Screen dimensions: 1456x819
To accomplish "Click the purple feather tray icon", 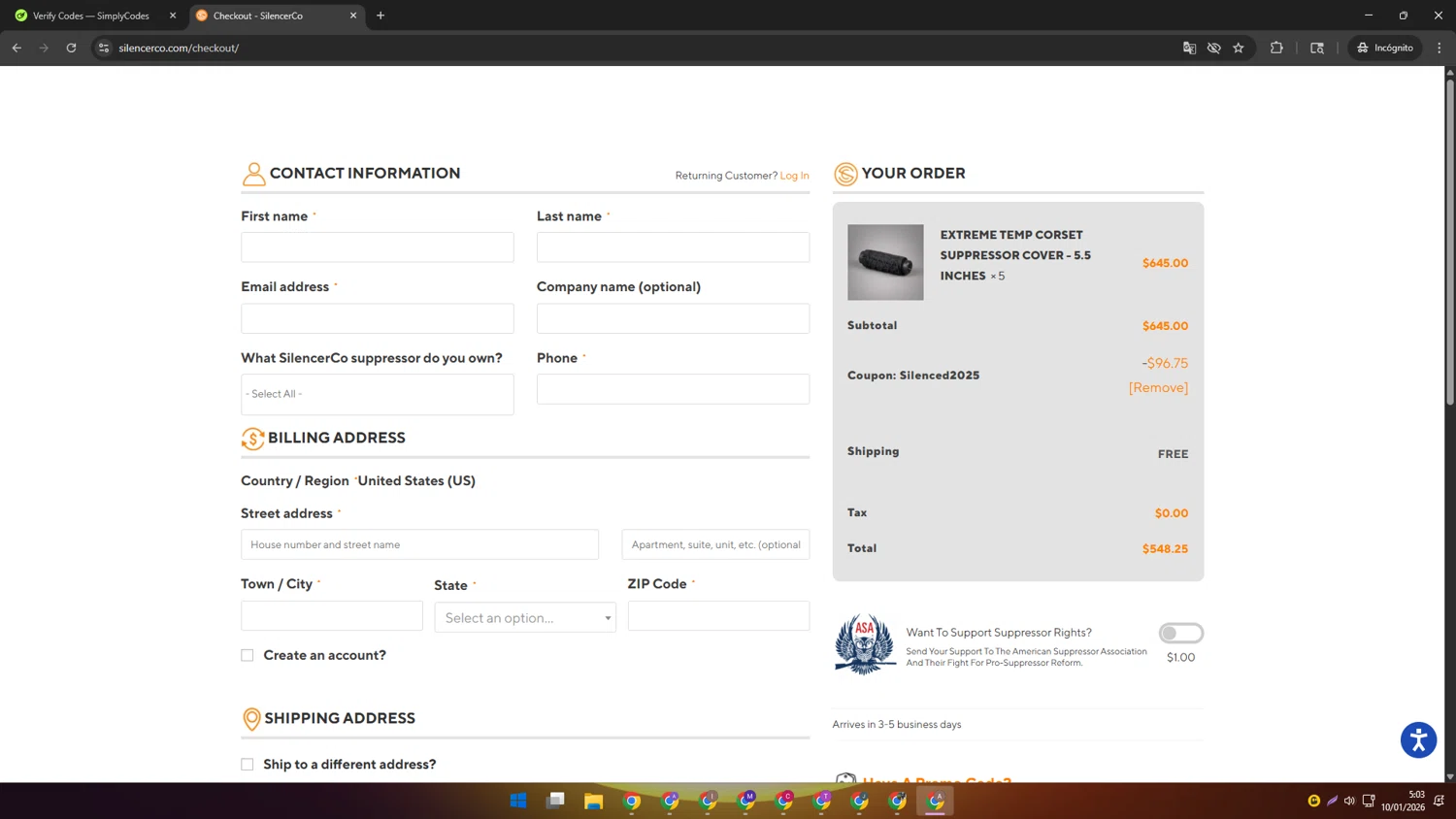I will pos(1332,801).
